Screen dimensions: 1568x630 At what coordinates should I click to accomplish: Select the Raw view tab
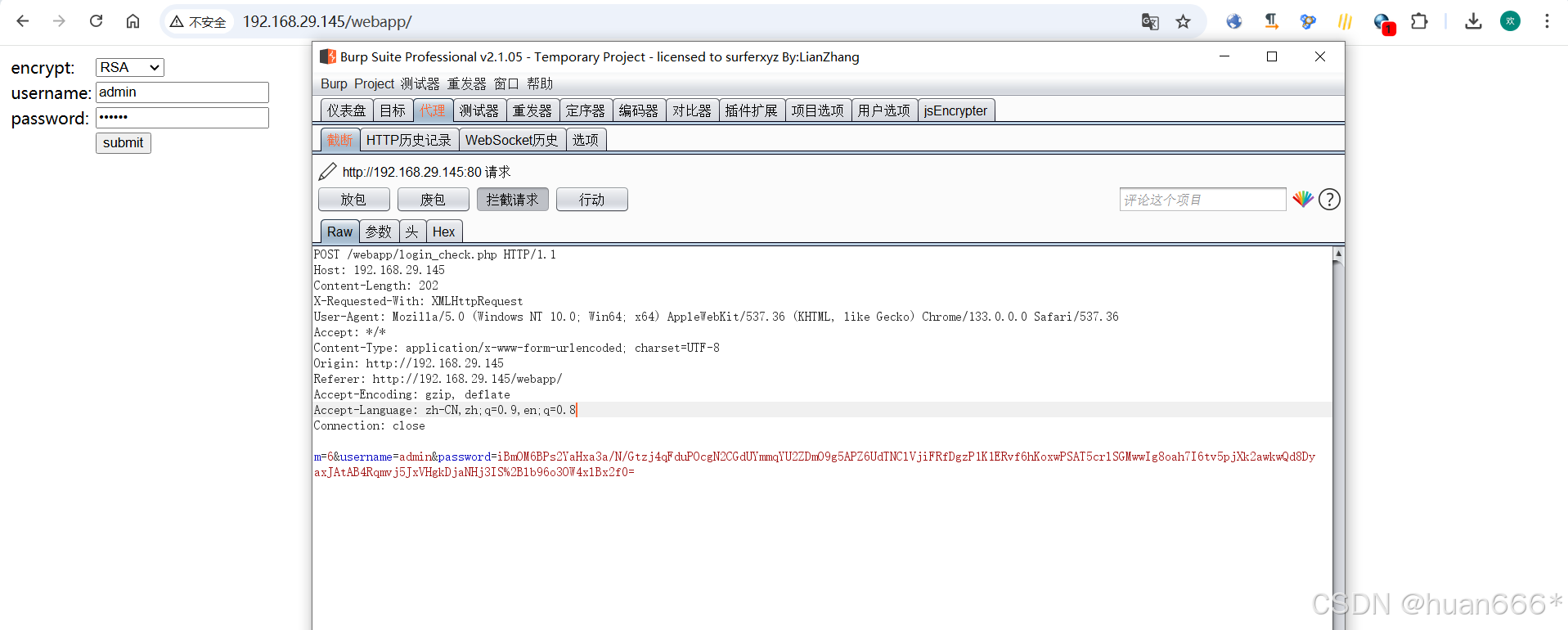339,232
